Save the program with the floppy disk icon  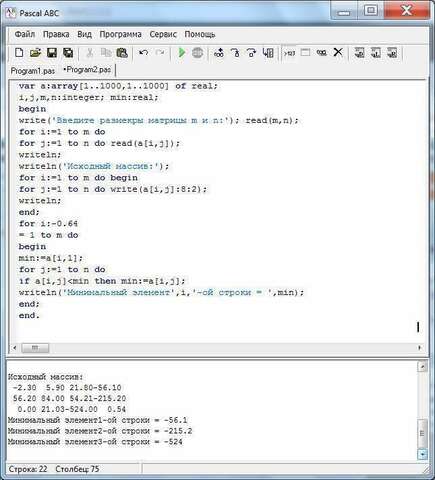pyautogui.click(x=52, y=53)
